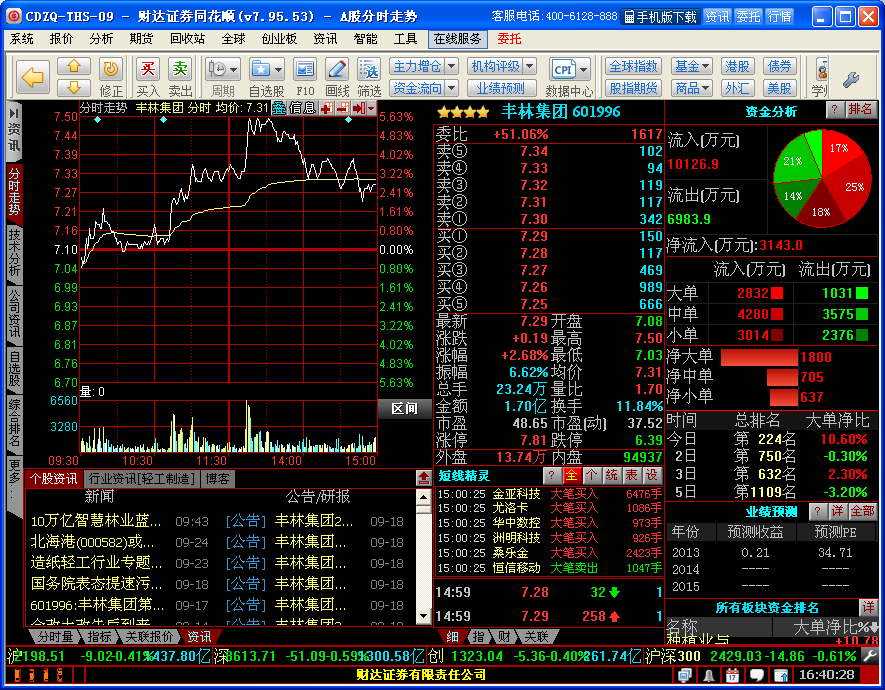This screenshot has width=885, height=690.
Task: Toggle the 表 view in 短线精灵
Action: 631,475
